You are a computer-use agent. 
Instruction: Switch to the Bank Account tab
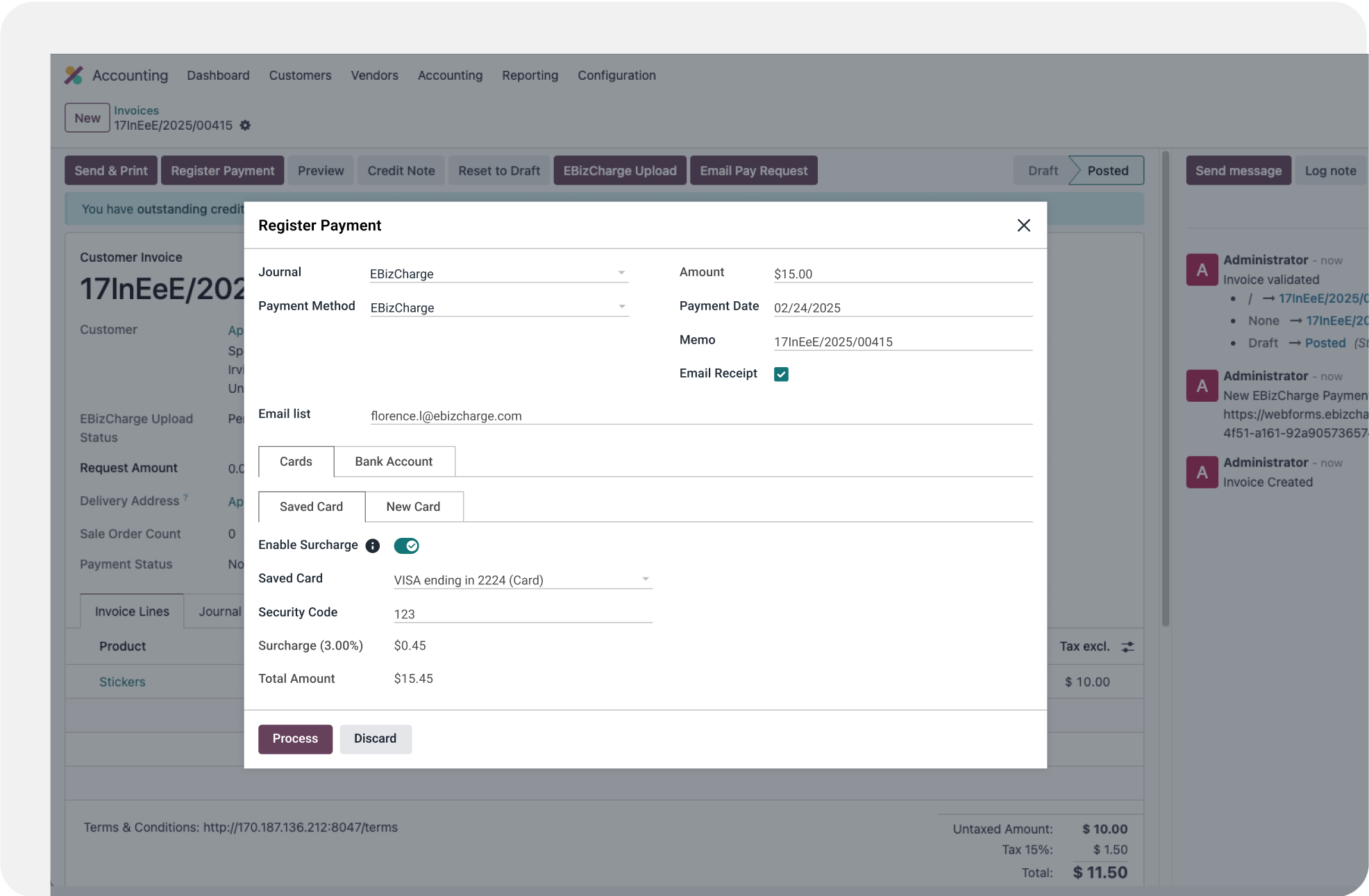coord(394,462)
